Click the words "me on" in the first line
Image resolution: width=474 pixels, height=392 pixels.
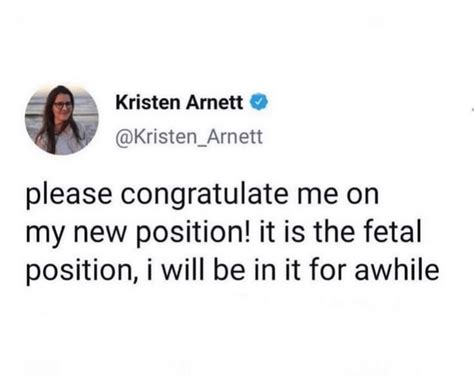tap(338, 196)
